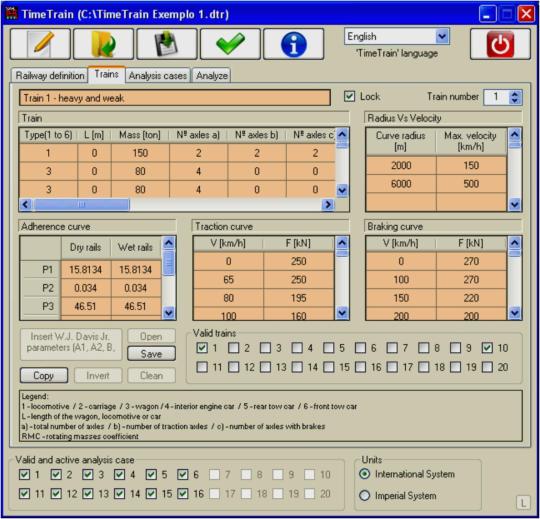540x519 pixels.
Task: Click Curve radius cell 2000
Action: point(401,166)
